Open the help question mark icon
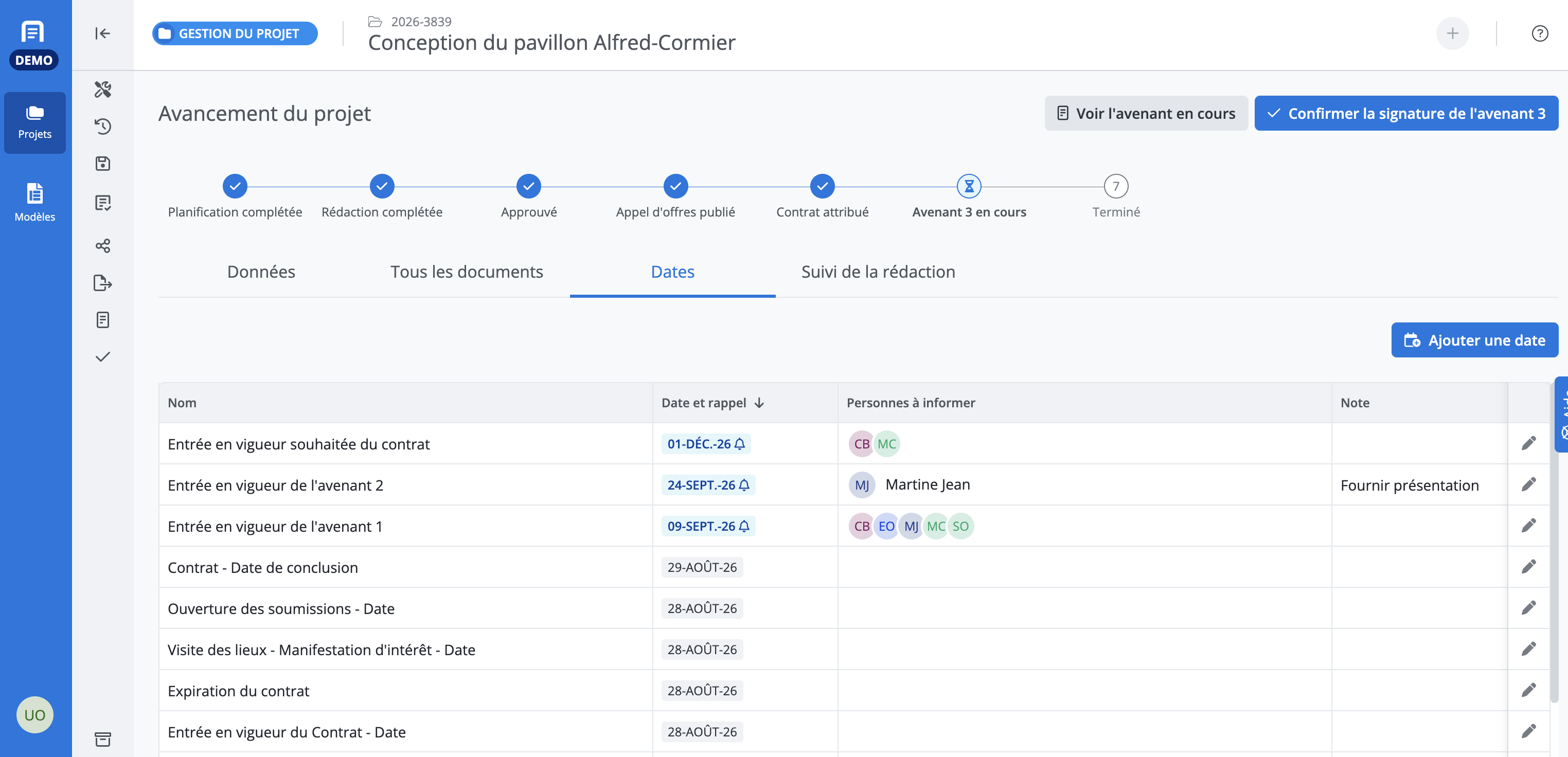Image resolution: width=1568 pixels, height=757 pixels. [1539, 33]
